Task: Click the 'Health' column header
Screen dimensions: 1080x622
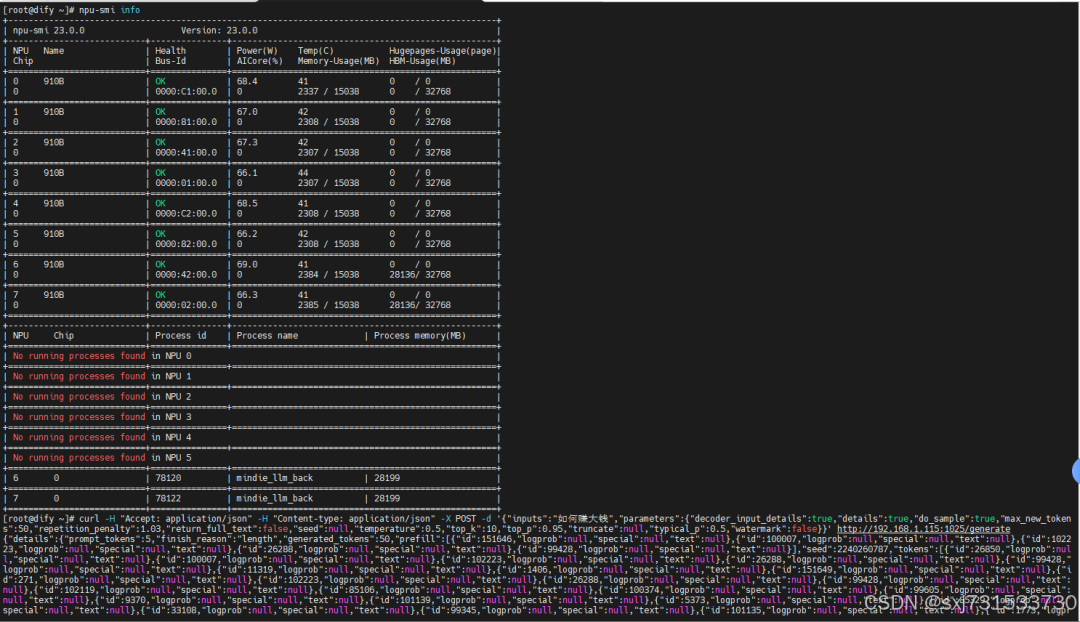Action: click(170, 50)
